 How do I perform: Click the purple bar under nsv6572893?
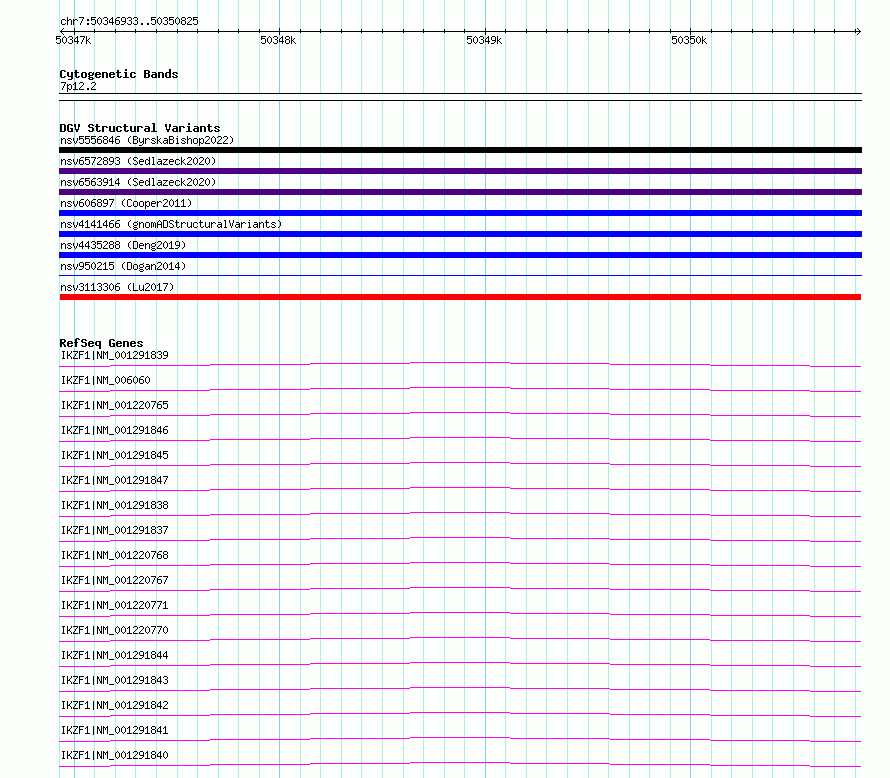[x=460, y=171]
